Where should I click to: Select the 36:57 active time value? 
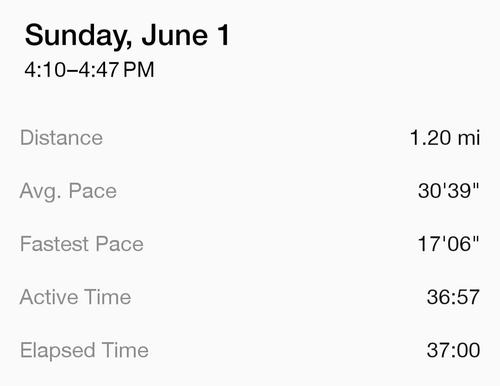(x=453, y=297)
